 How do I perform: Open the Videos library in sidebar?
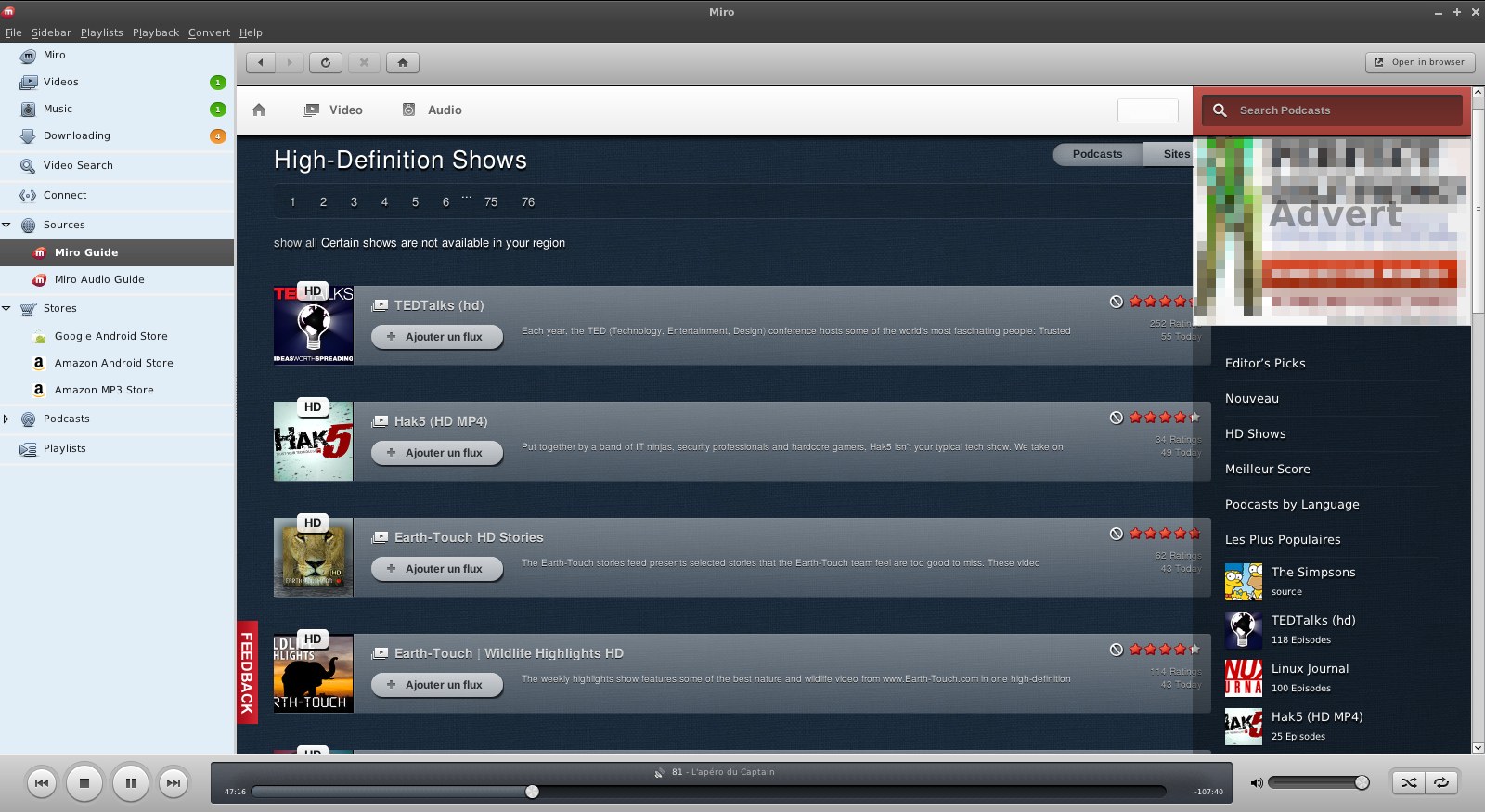117,82
